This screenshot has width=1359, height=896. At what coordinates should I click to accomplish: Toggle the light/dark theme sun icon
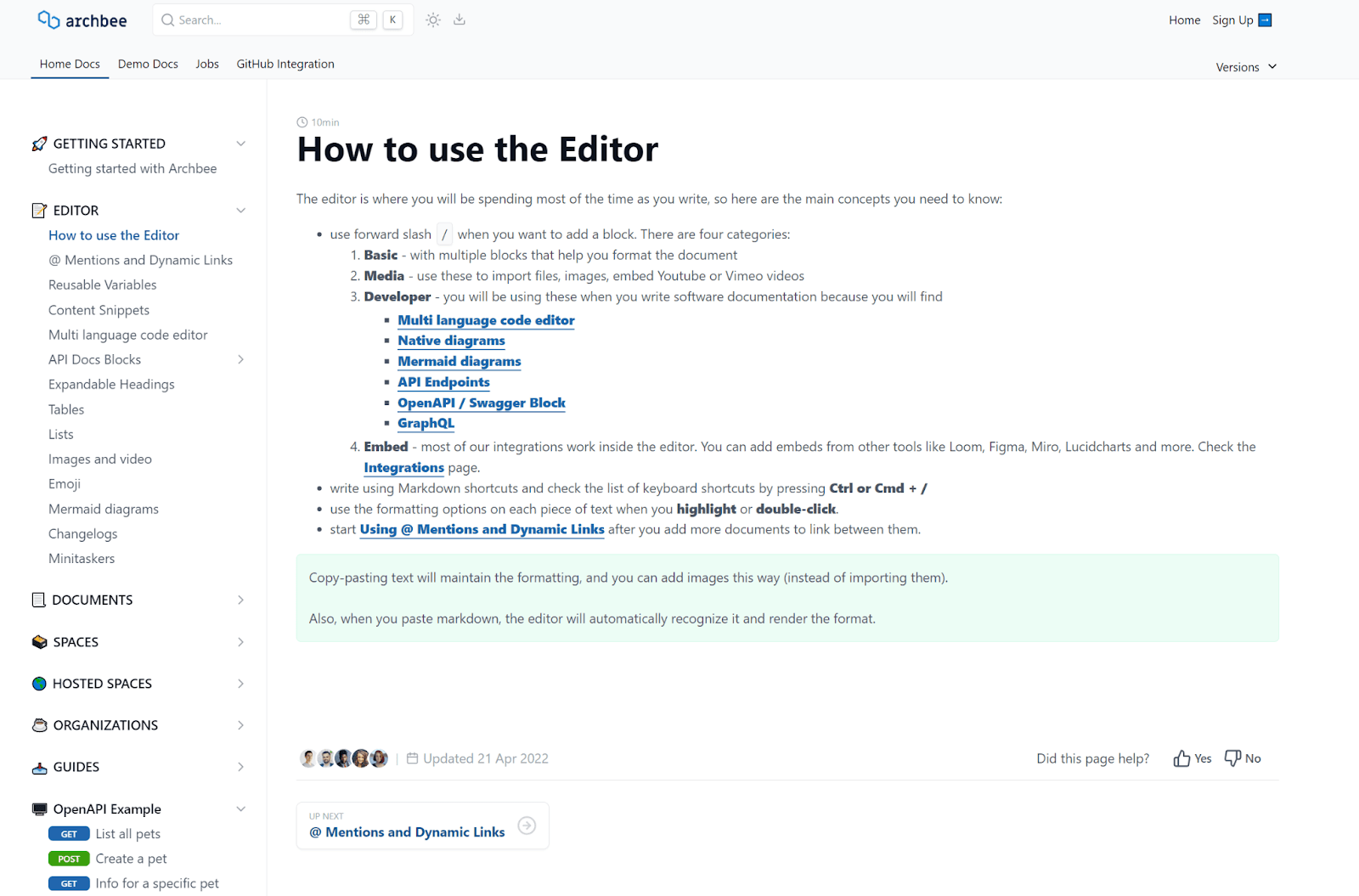pyautogui.click(x=433, y=20)
